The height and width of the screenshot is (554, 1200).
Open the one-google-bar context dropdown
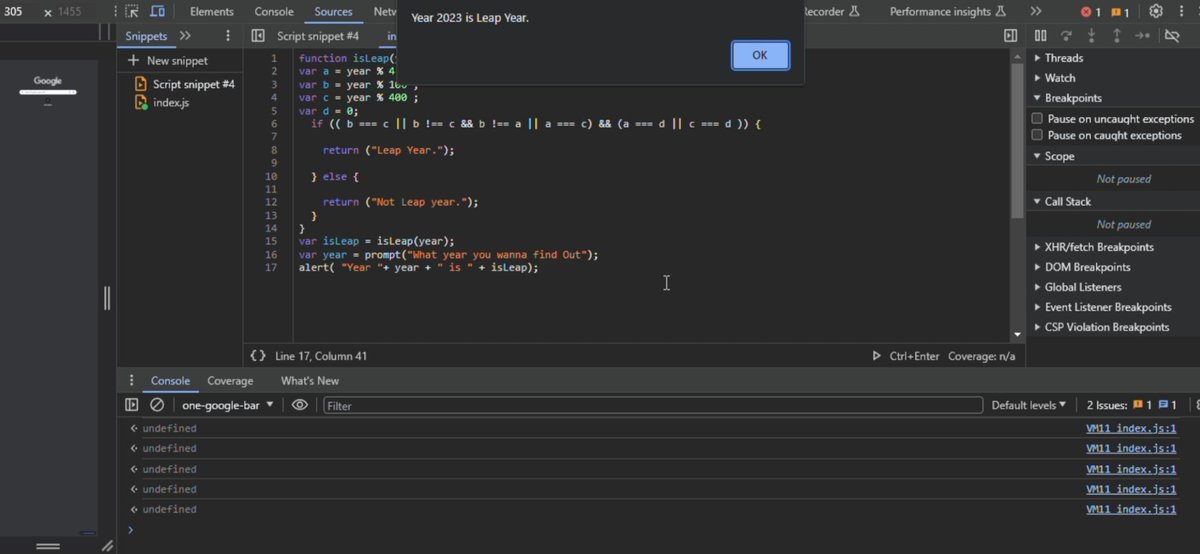click(227, 405)
